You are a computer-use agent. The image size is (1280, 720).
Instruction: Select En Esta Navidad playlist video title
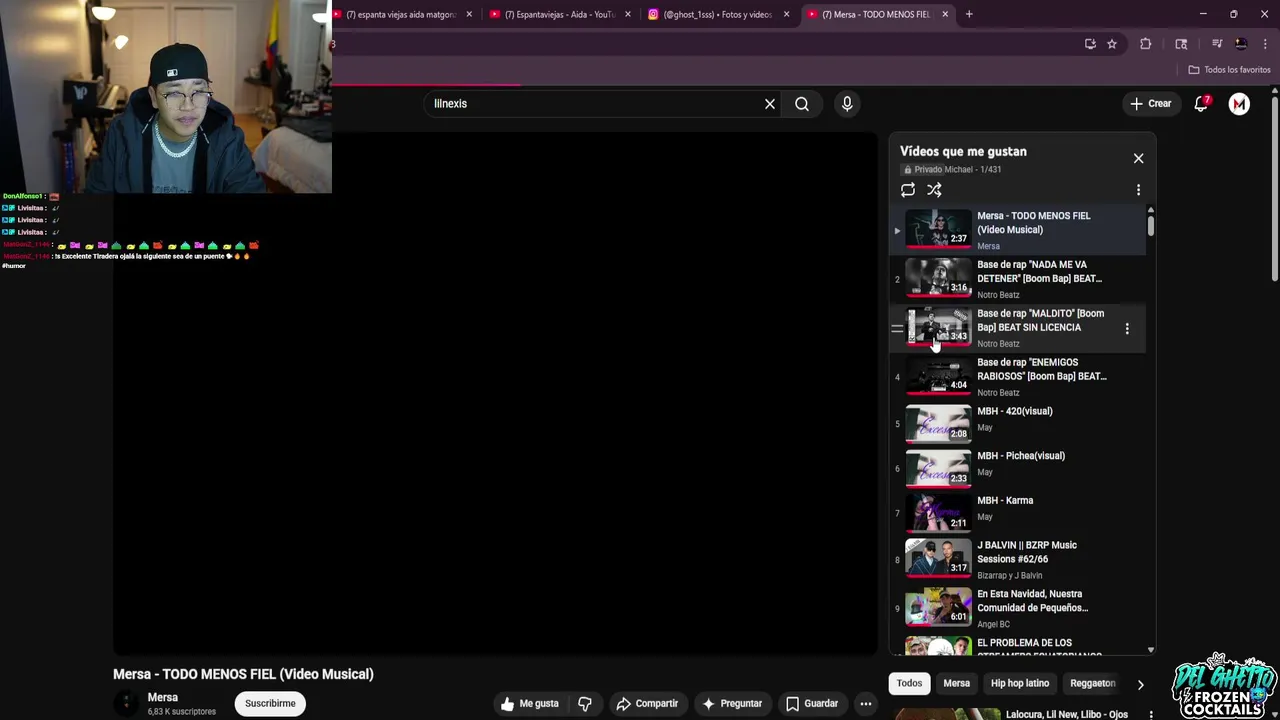click(1032, 601)
